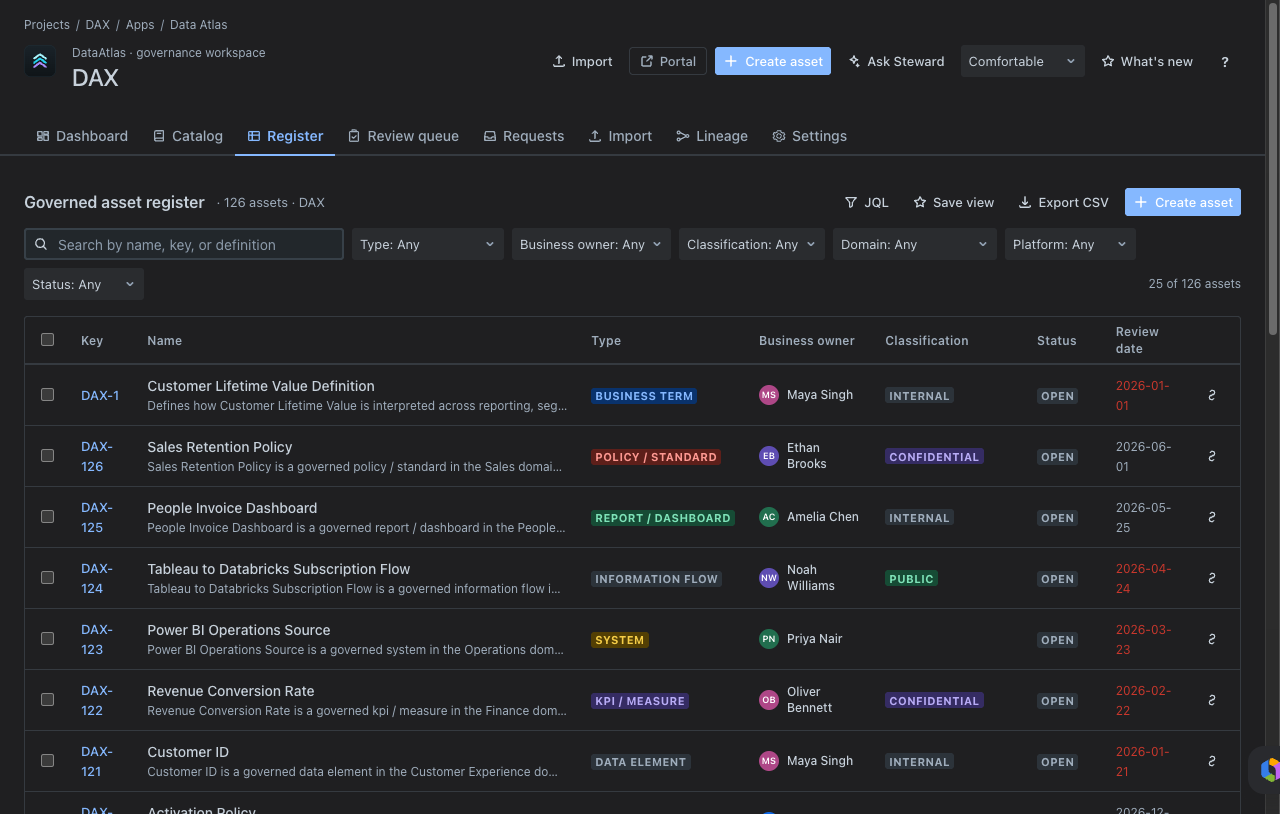Click the search magnifier icon

click(x=41, y=244)
